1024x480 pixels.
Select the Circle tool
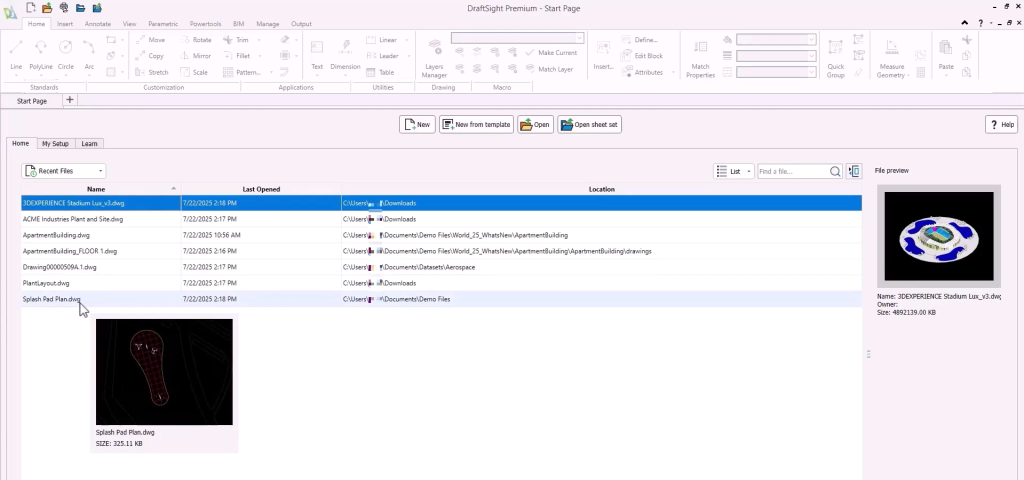pyautogui.click(x=65, y=55)
